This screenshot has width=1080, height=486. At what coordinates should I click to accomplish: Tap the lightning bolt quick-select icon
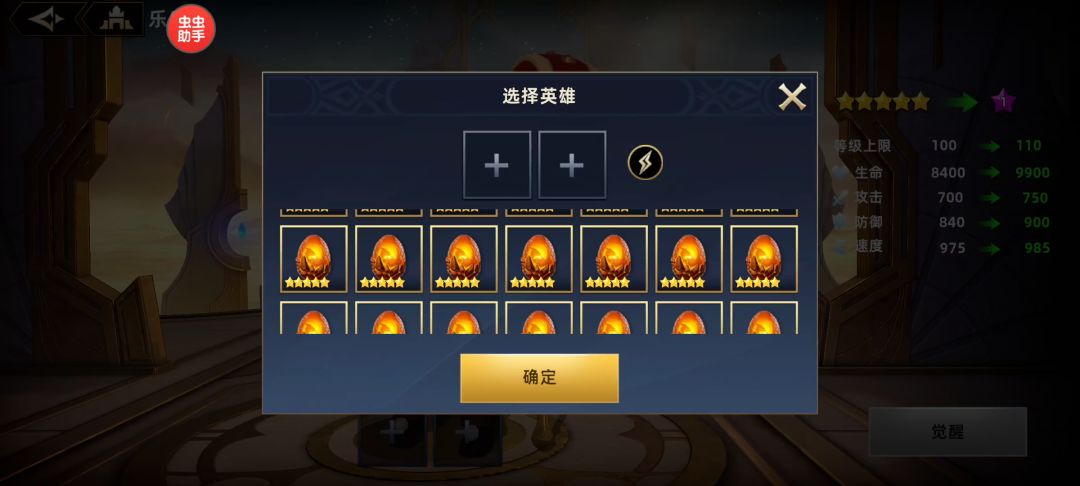coord(645,163)
